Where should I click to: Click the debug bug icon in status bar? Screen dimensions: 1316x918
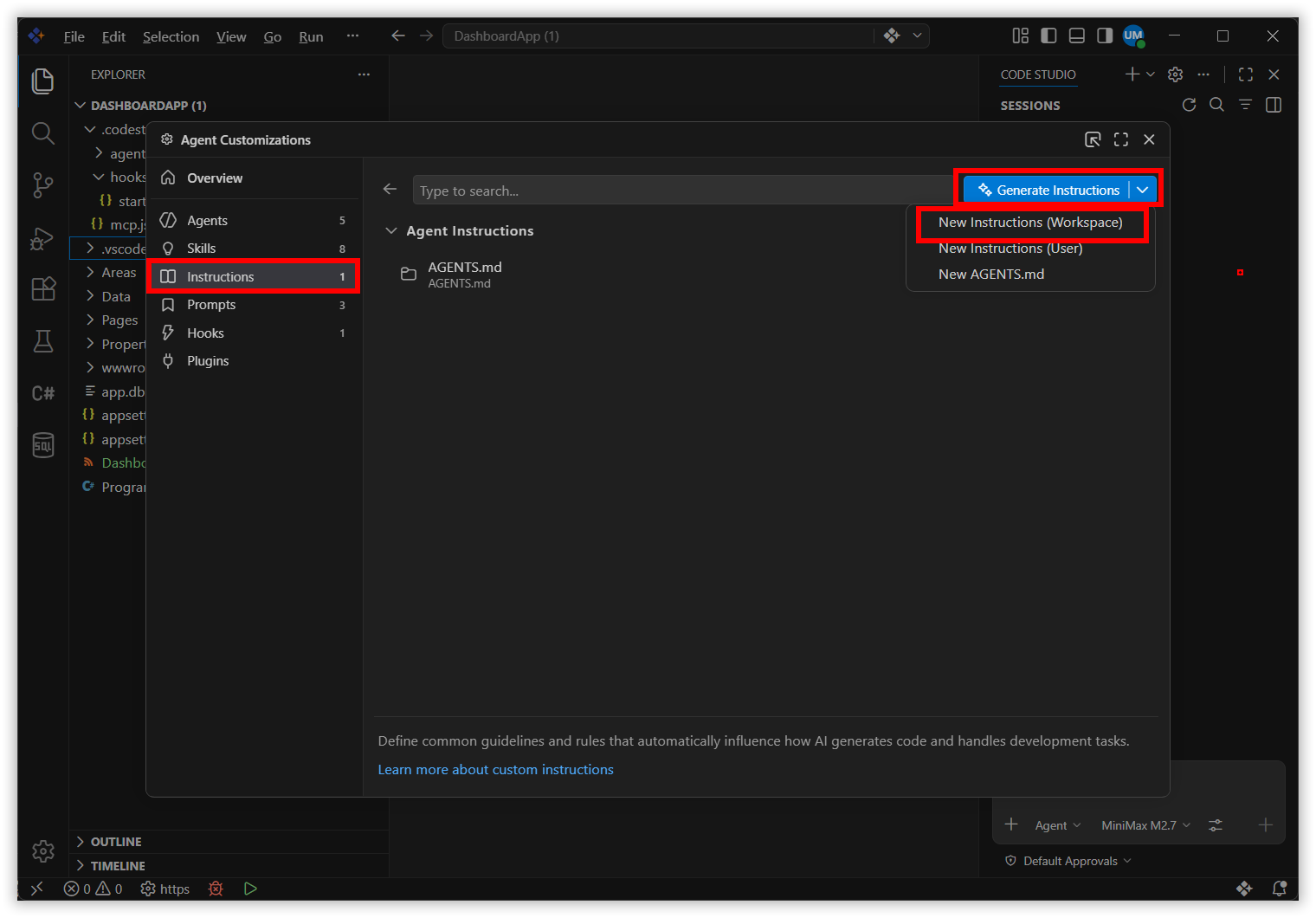216,889
